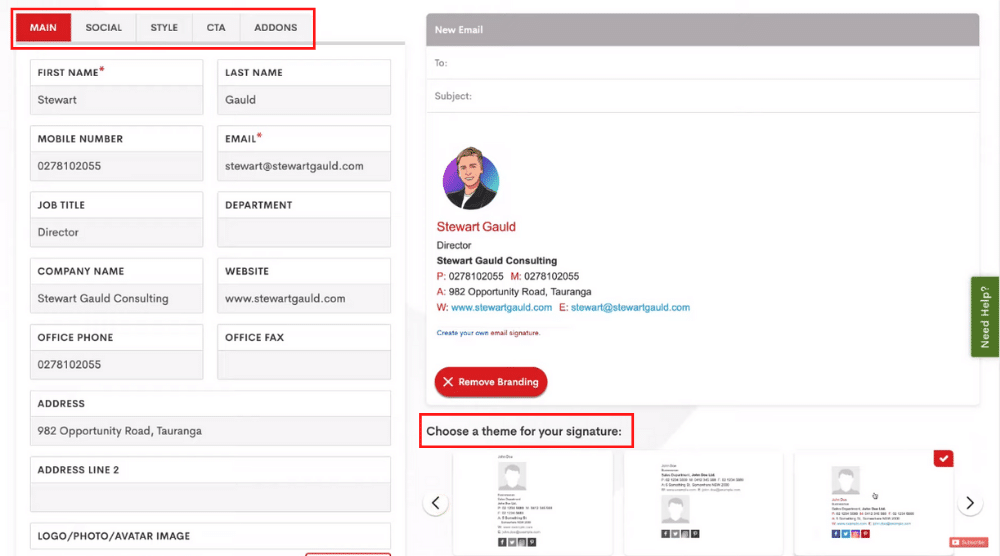Open www.stewartgauld.com link in signature

coord(501,307)
